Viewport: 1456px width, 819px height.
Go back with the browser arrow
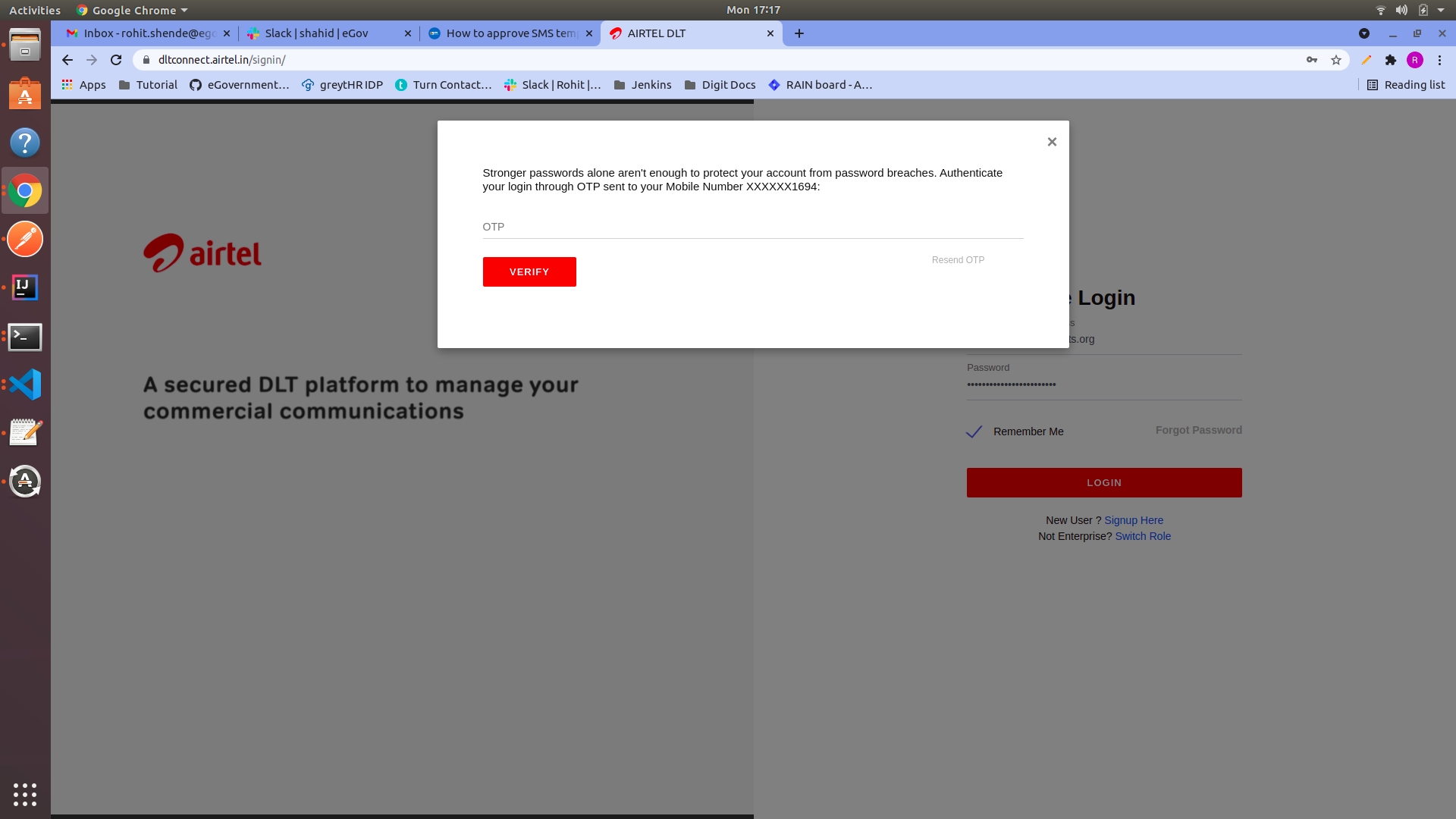click(67, 60)
